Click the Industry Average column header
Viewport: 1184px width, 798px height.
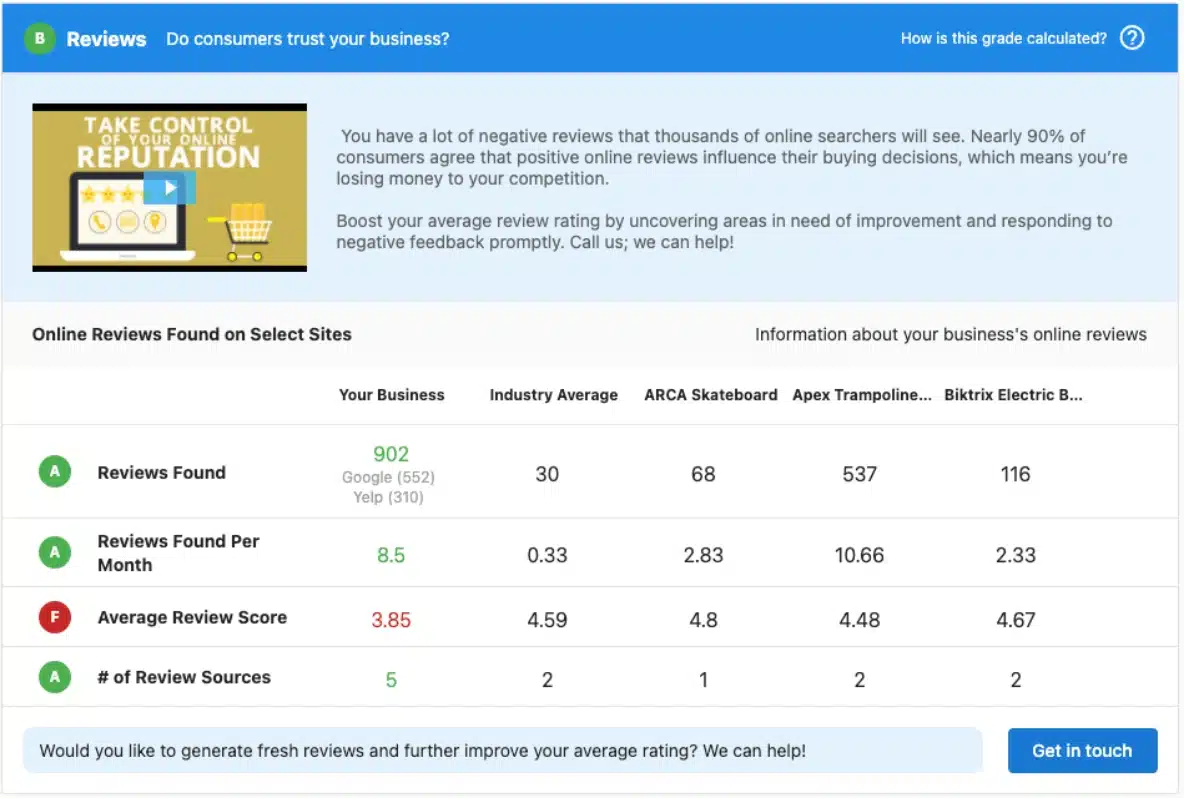(553, 394)
